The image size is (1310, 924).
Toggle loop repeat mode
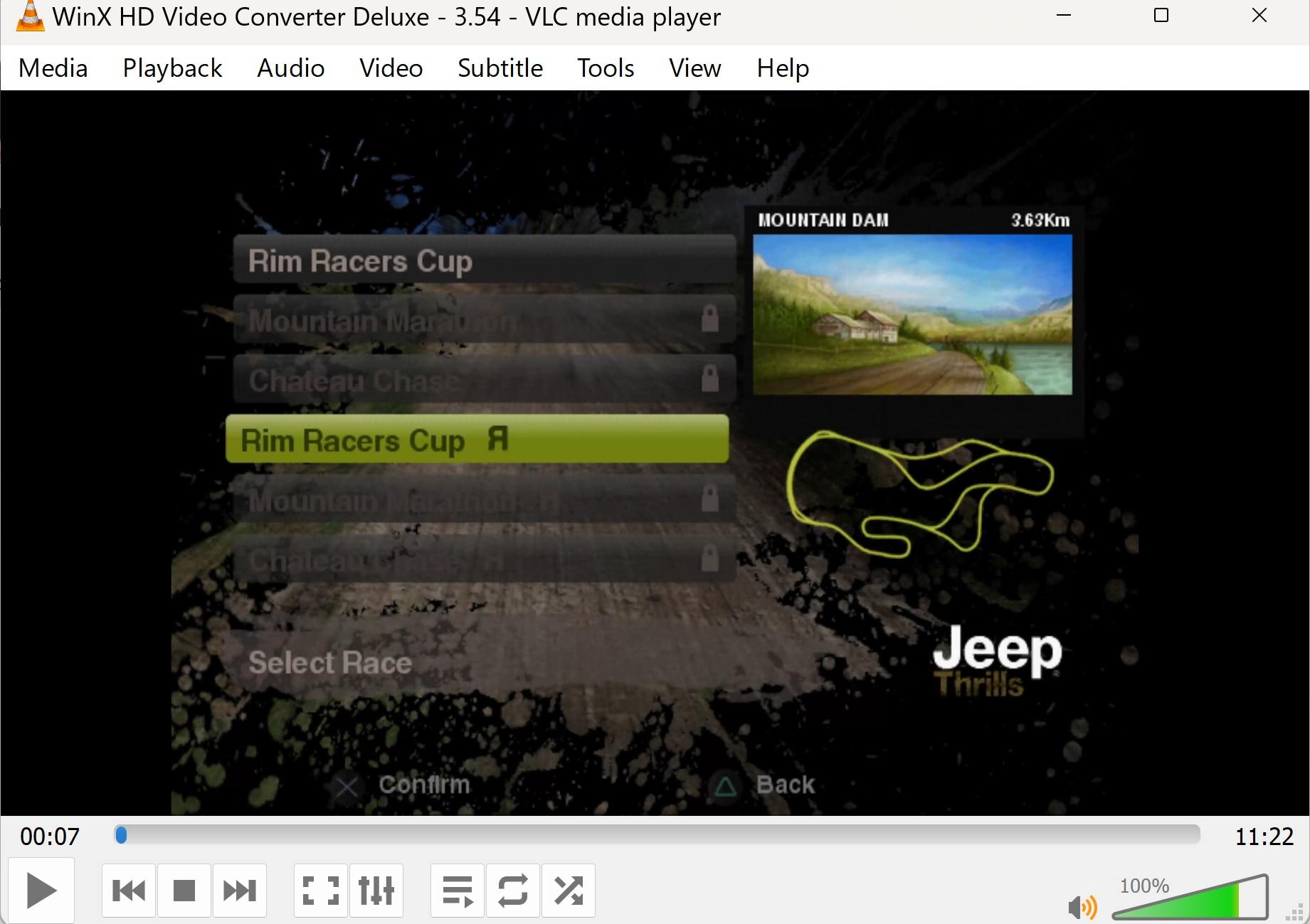(x=513, y=891)
